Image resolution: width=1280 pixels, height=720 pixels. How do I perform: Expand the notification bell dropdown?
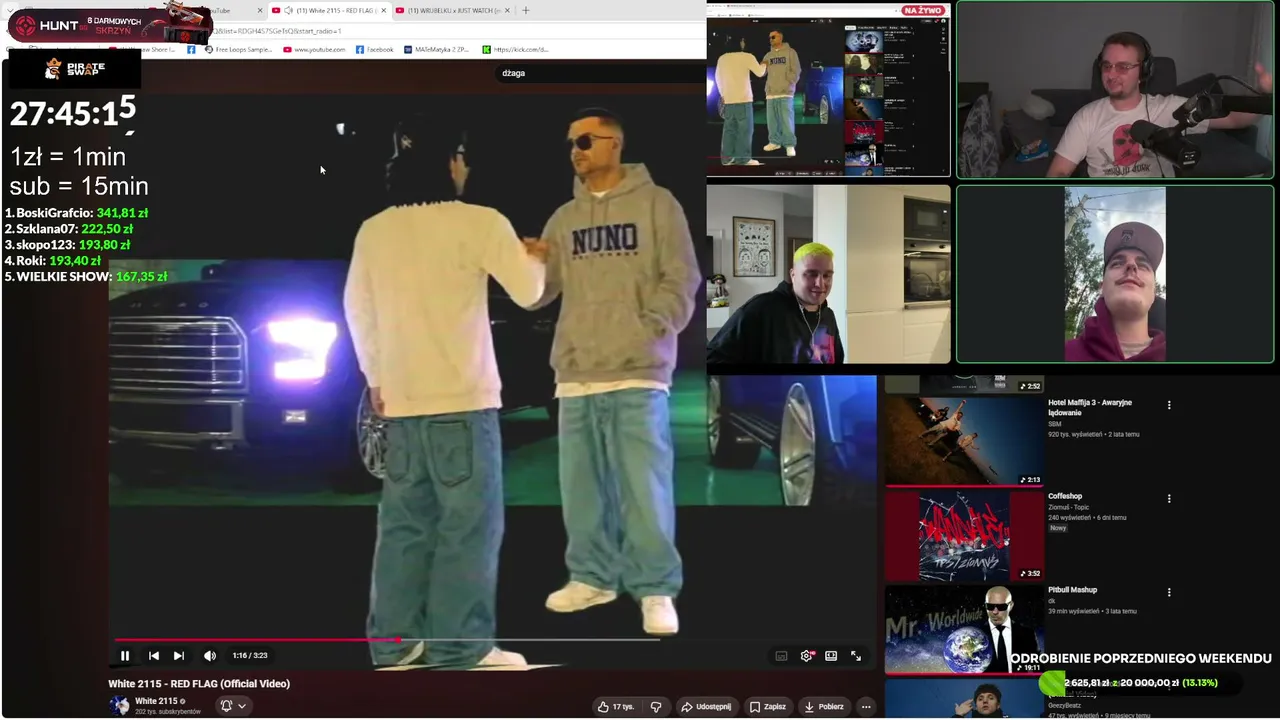coord(233,706)
